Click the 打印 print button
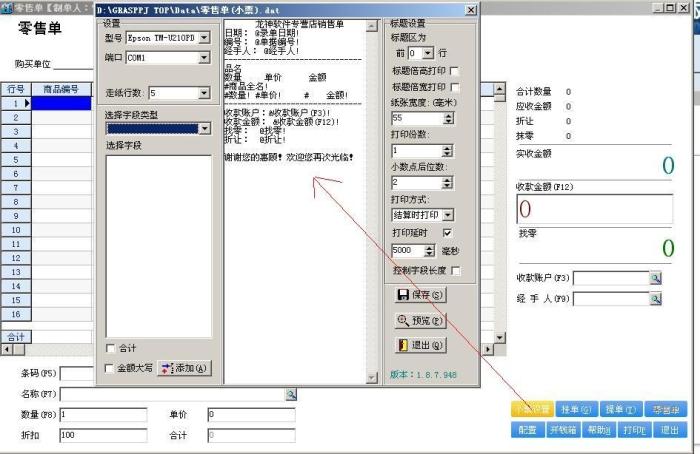Image resolution: width=700 pixels, height=454 pixels. (x=634, y=430)
